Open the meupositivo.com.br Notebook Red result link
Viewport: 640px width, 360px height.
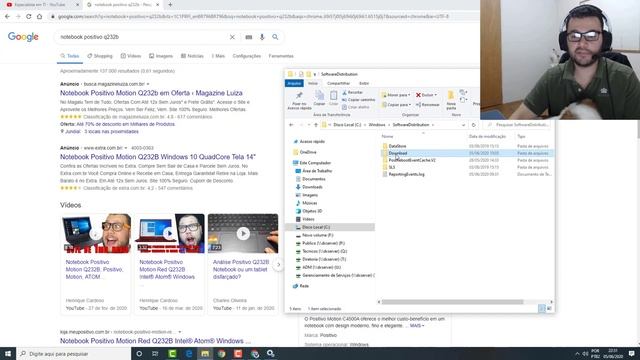(x=155, y=341)
